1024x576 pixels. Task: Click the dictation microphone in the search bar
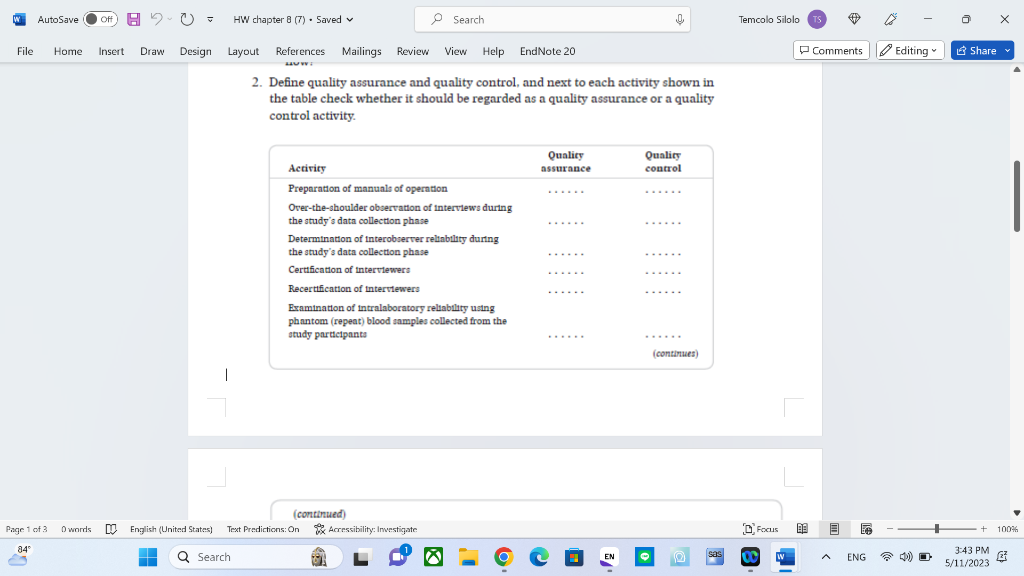pos(679,19)
